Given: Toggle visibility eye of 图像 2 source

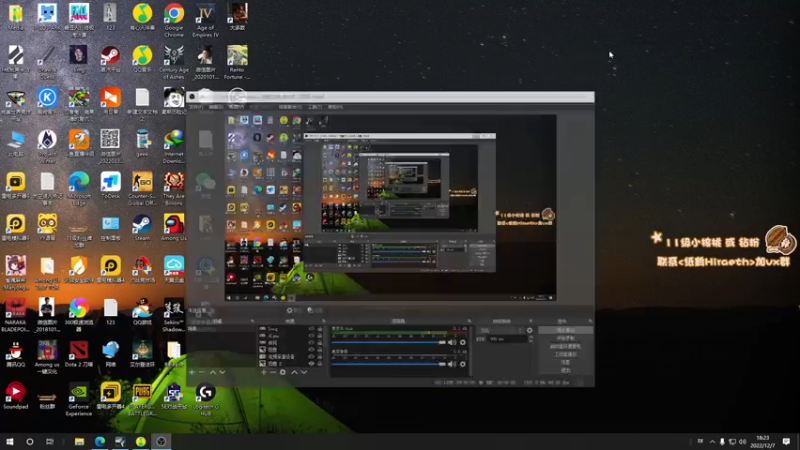Looking at the screenshot, I should (311, 364).
